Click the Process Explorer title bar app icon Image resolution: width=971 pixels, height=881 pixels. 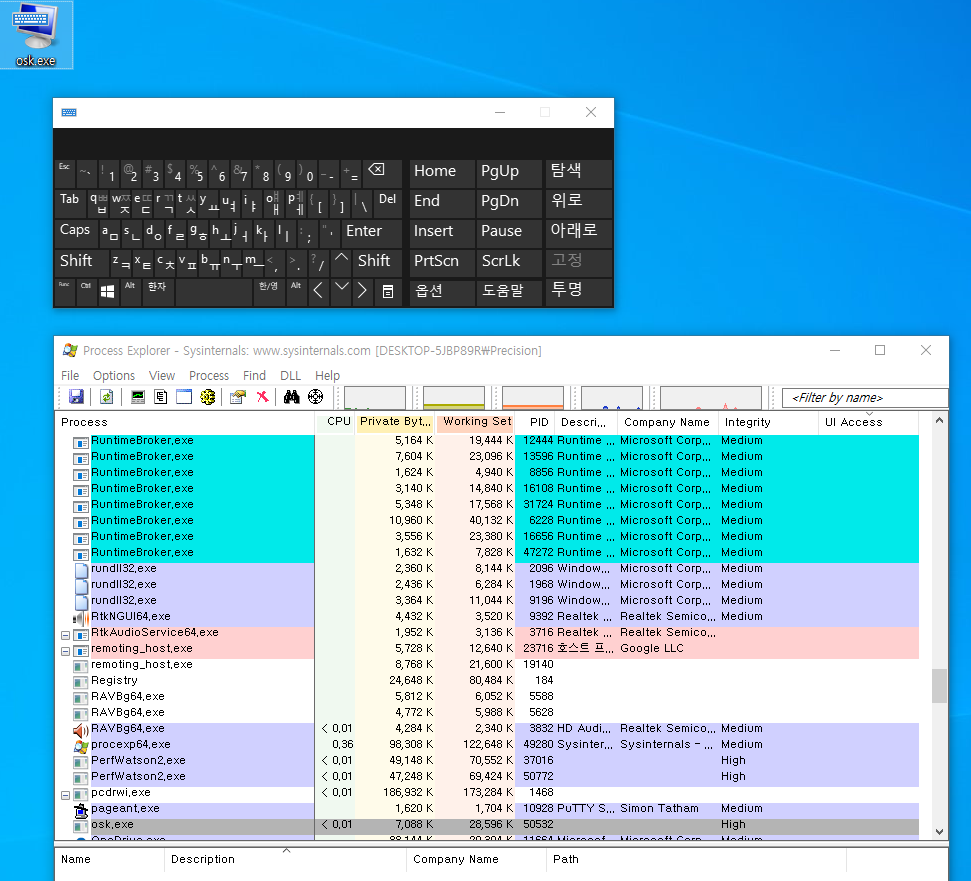click(70, 350)
